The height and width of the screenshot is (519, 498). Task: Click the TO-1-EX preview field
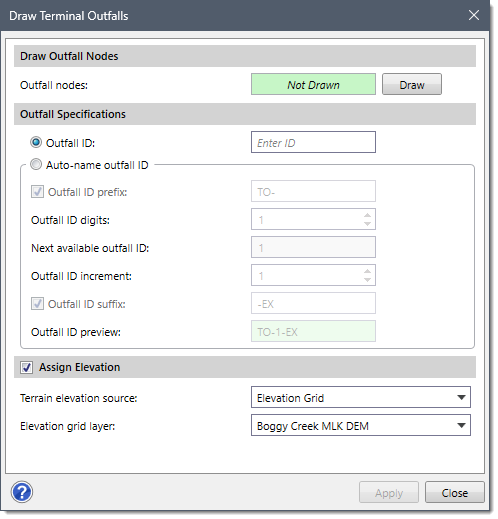(x=313, y=331)
